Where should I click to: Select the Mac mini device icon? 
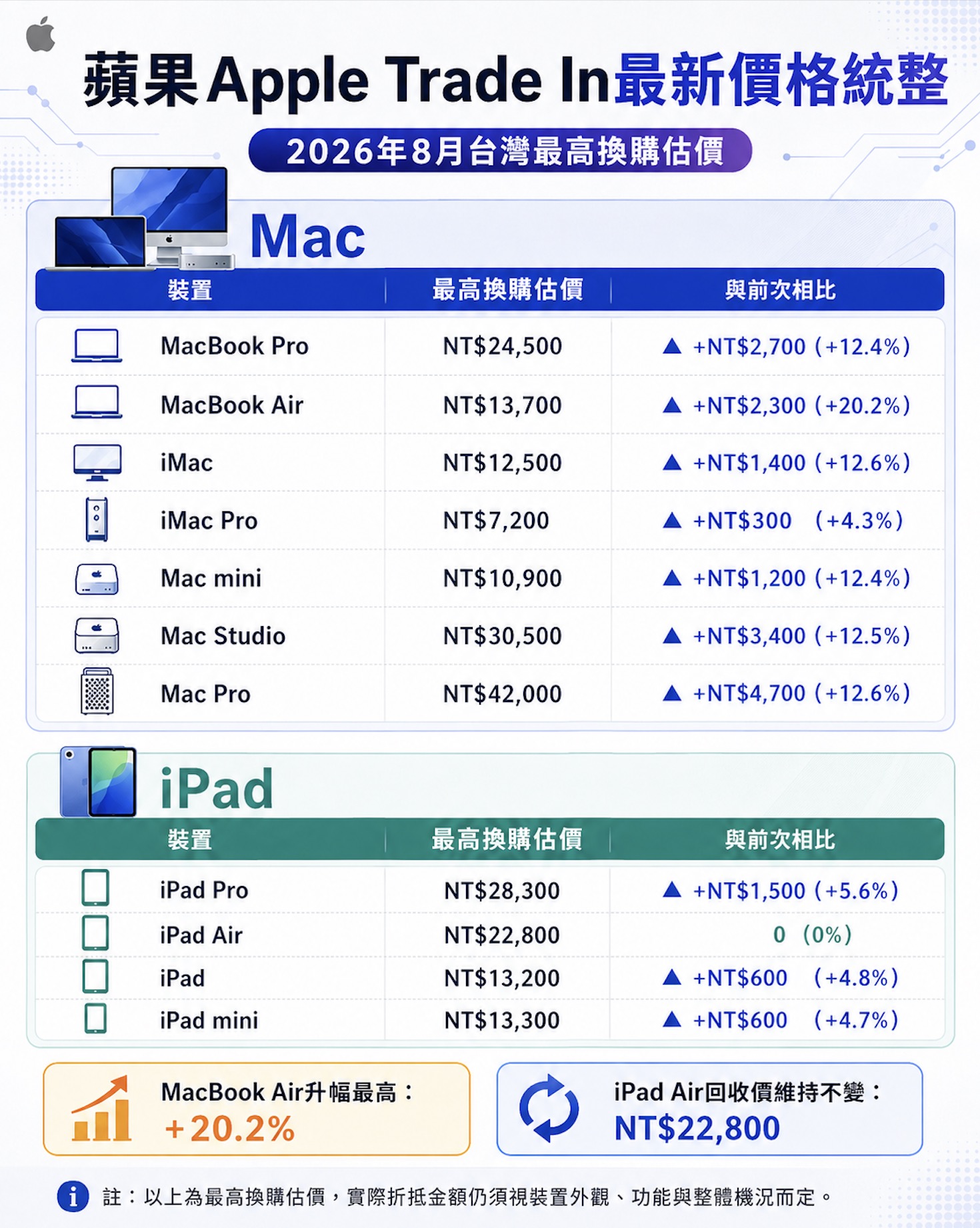pyautogui.click(x=97, y=579)
